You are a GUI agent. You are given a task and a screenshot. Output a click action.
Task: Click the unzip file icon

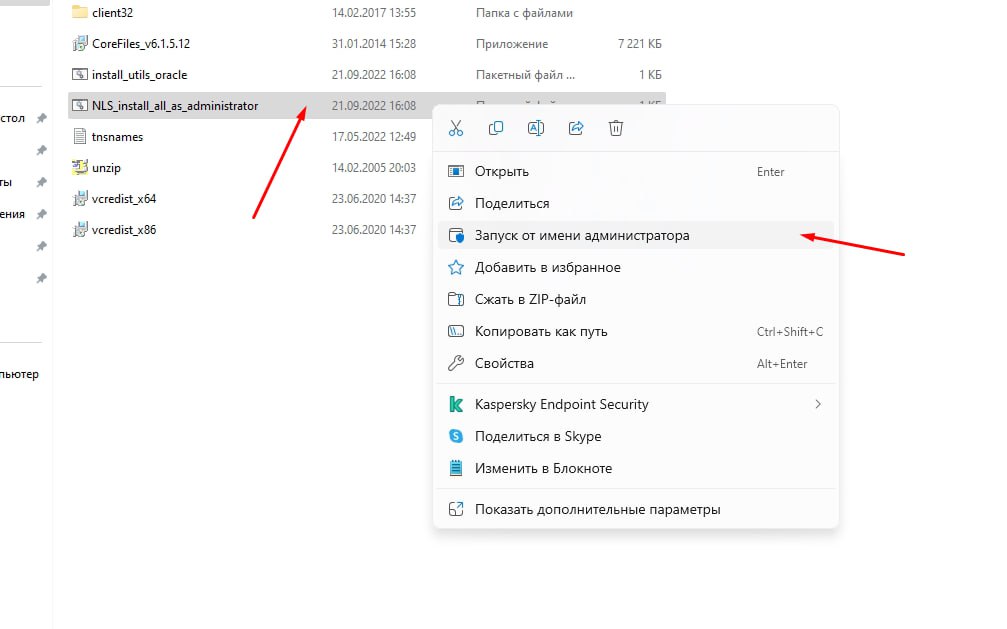click(x=80, y=168)
